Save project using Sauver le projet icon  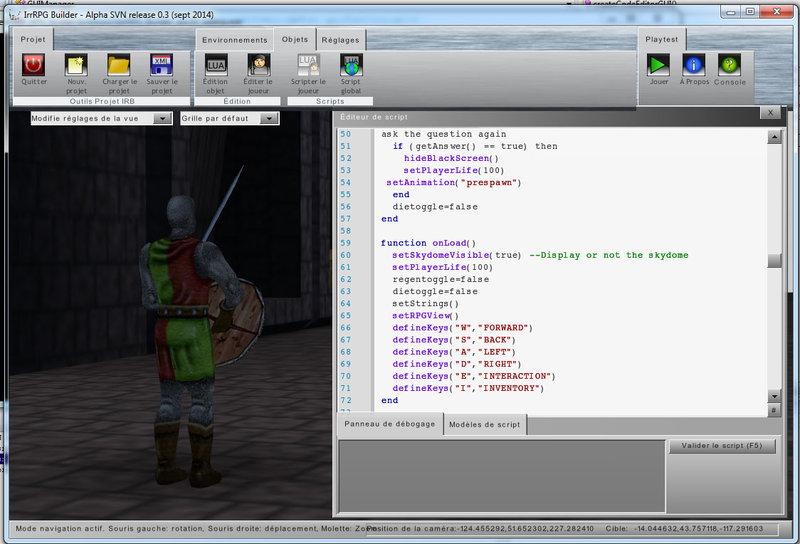point(160,66)
